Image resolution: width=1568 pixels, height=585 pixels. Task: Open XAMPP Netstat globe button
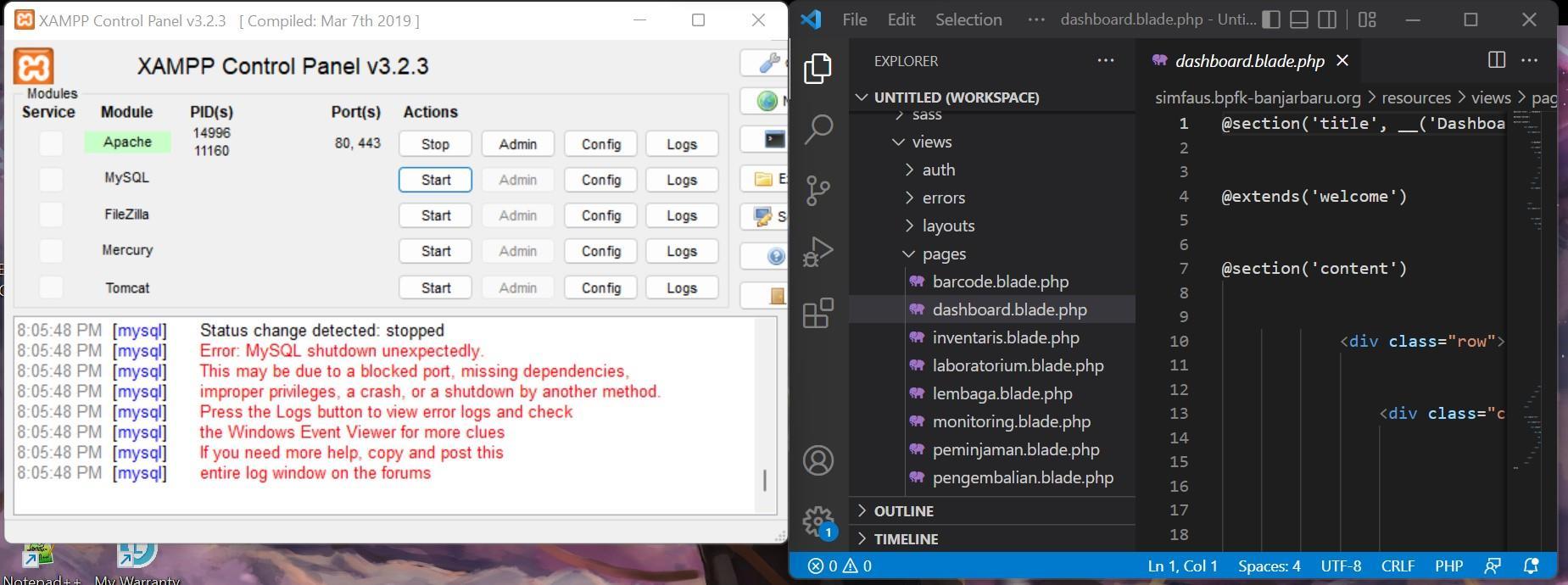click(x=764, y=101)
